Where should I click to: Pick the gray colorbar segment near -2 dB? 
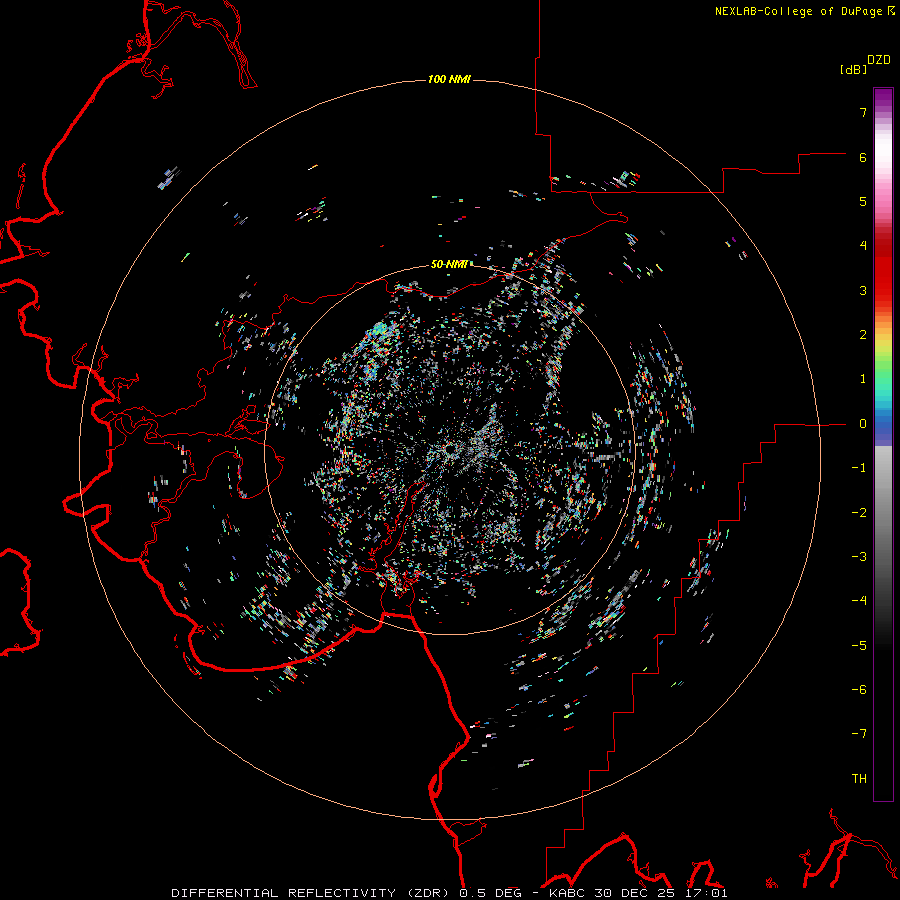click(x=883, y=513)
